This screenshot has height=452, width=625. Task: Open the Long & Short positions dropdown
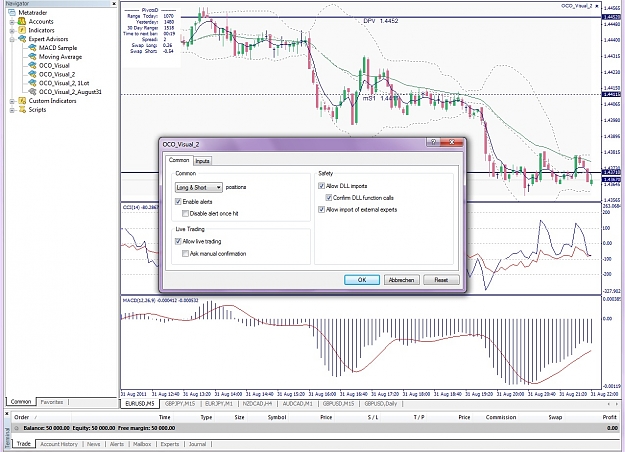tap(199, 187)
